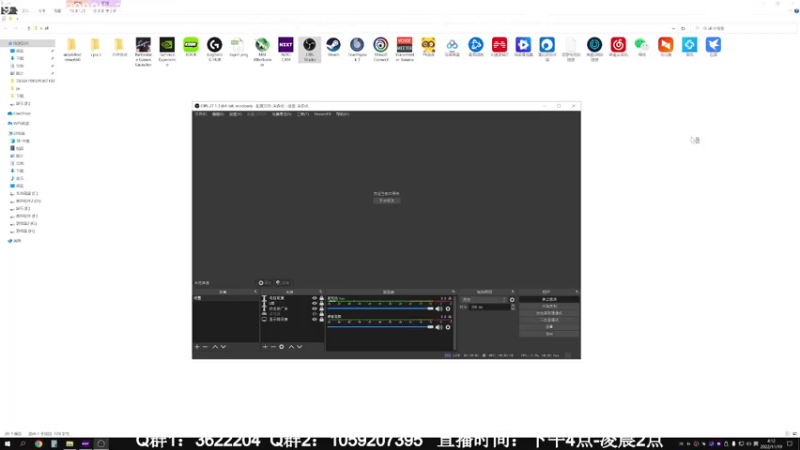Open the OBS File menu

pos(201,114)
